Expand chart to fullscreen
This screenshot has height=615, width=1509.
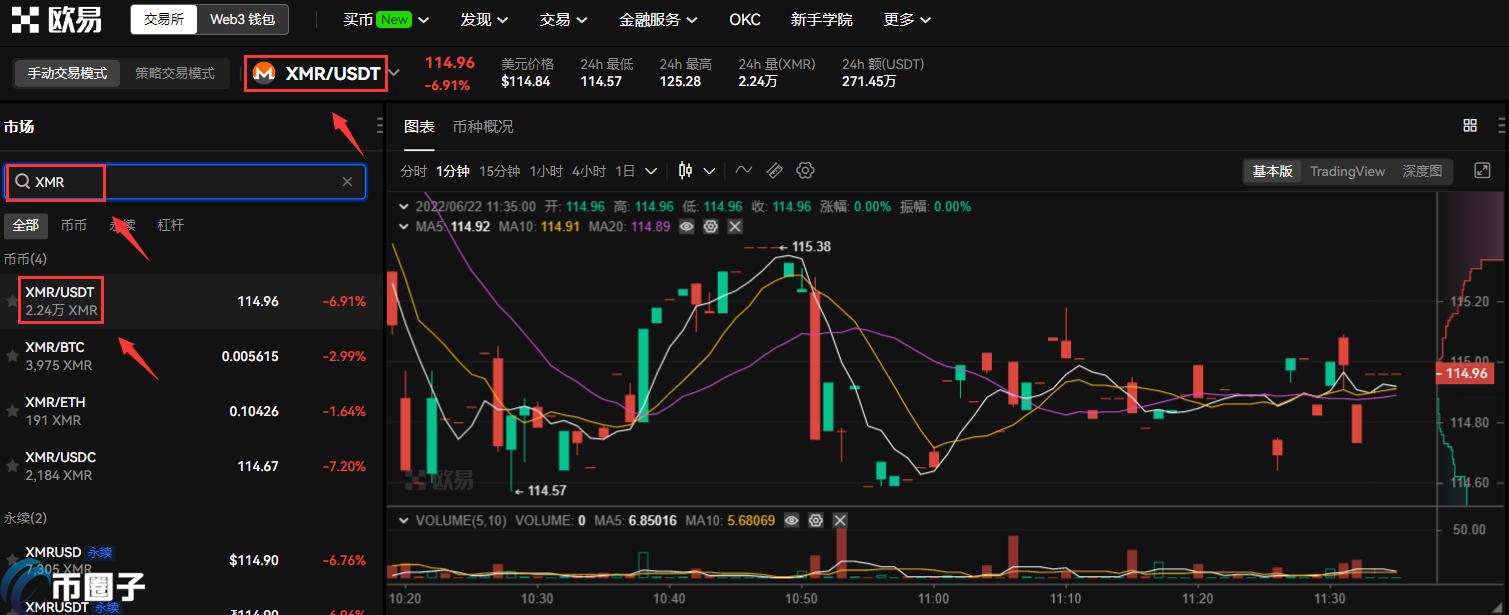click(1482, 171)
